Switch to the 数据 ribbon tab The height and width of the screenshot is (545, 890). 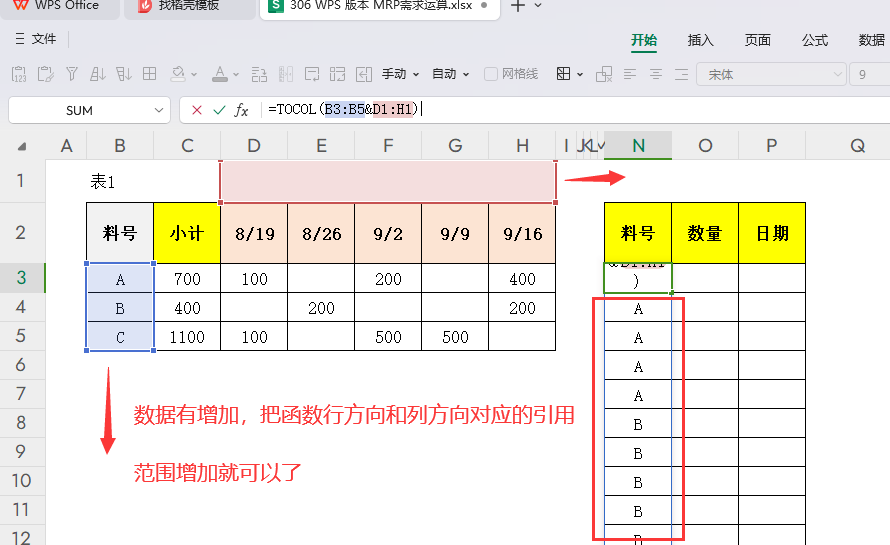[872, 40]
